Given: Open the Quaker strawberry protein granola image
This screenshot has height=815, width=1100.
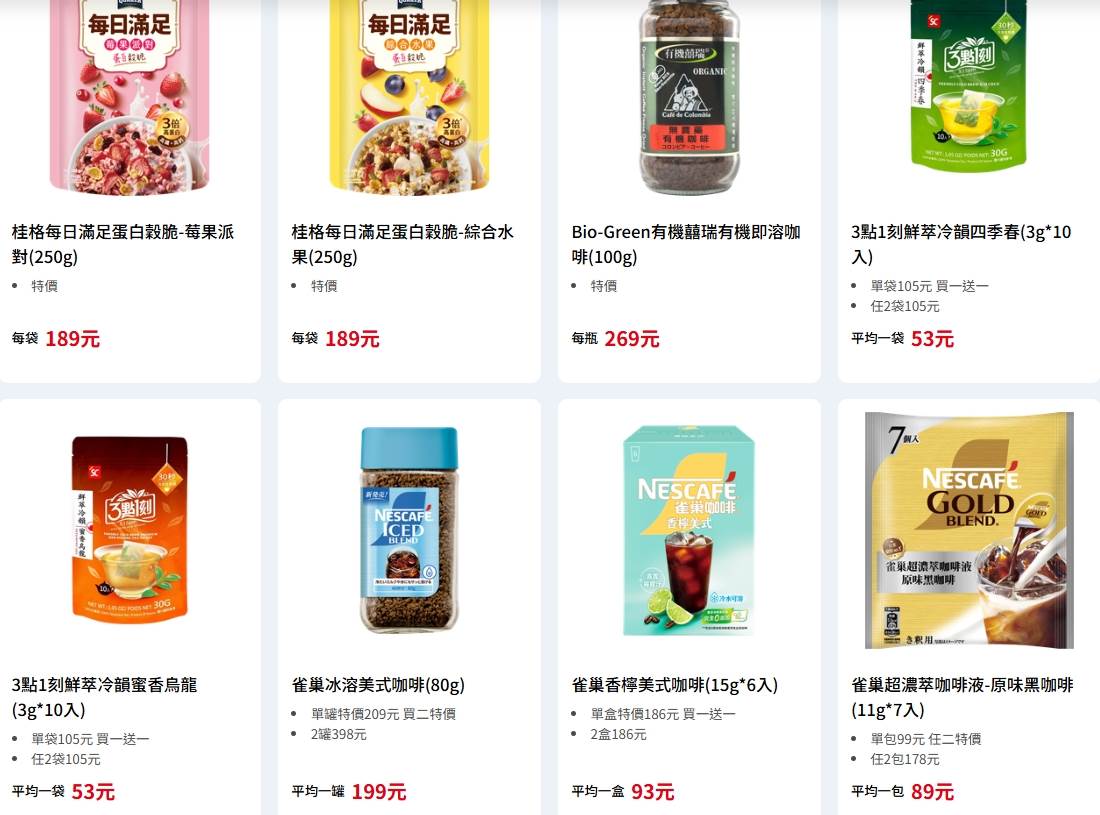Looking at the screenshot, I should pyautogui.click(x=129, y=97).
